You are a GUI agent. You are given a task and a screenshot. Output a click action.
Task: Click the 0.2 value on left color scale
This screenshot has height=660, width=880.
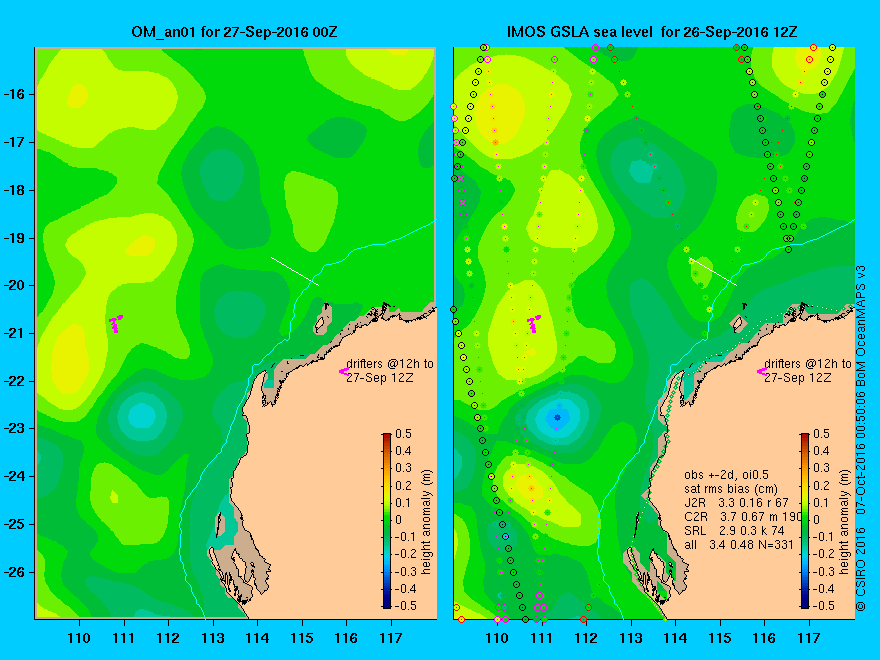click(403, 485)
